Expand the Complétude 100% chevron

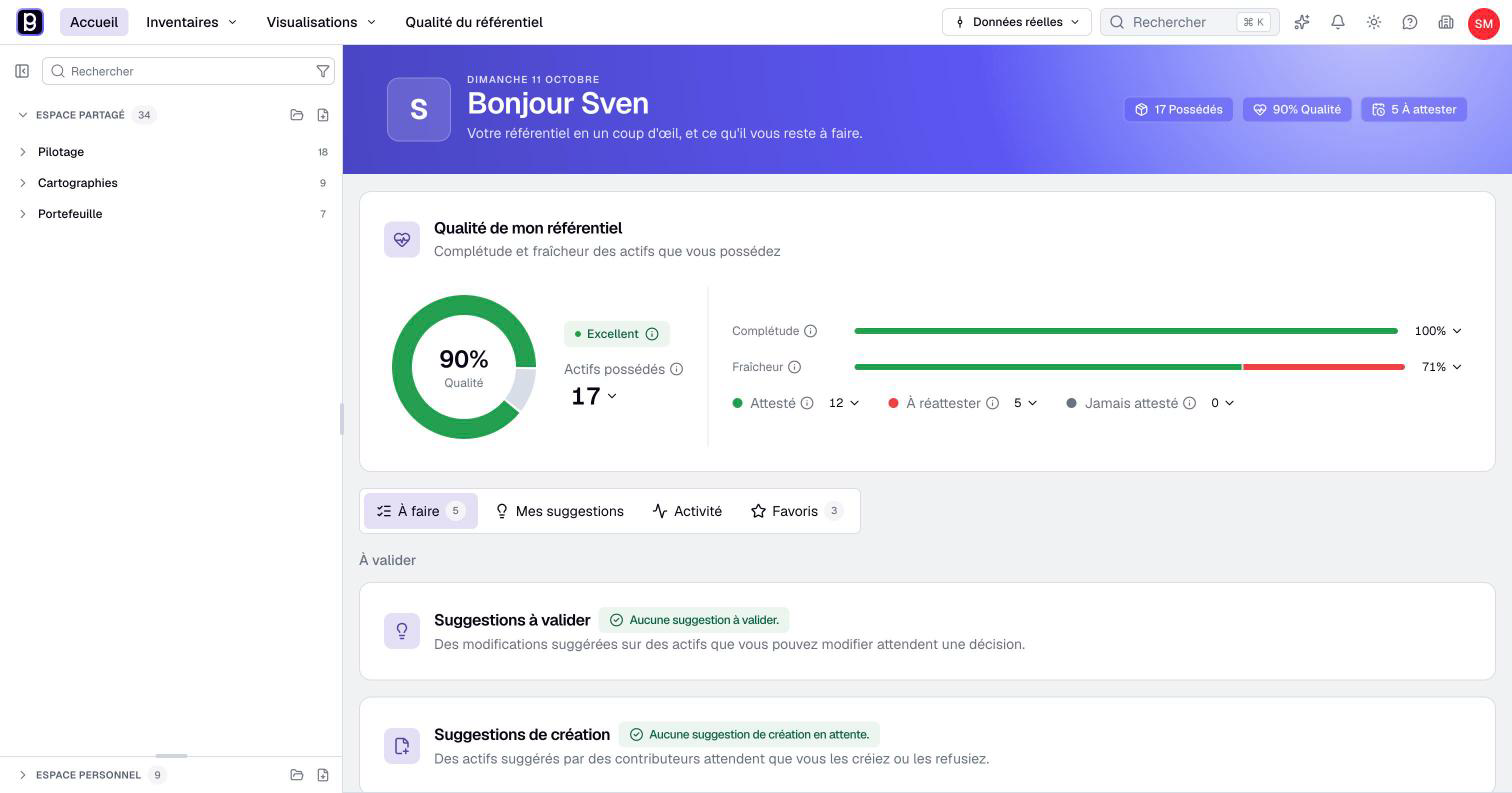coord(1457,331)
